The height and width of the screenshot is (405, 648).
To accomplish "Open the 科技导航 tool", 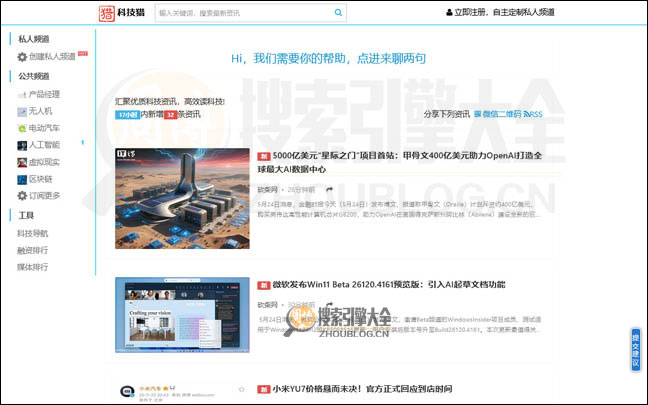I will tap(32, 233).
